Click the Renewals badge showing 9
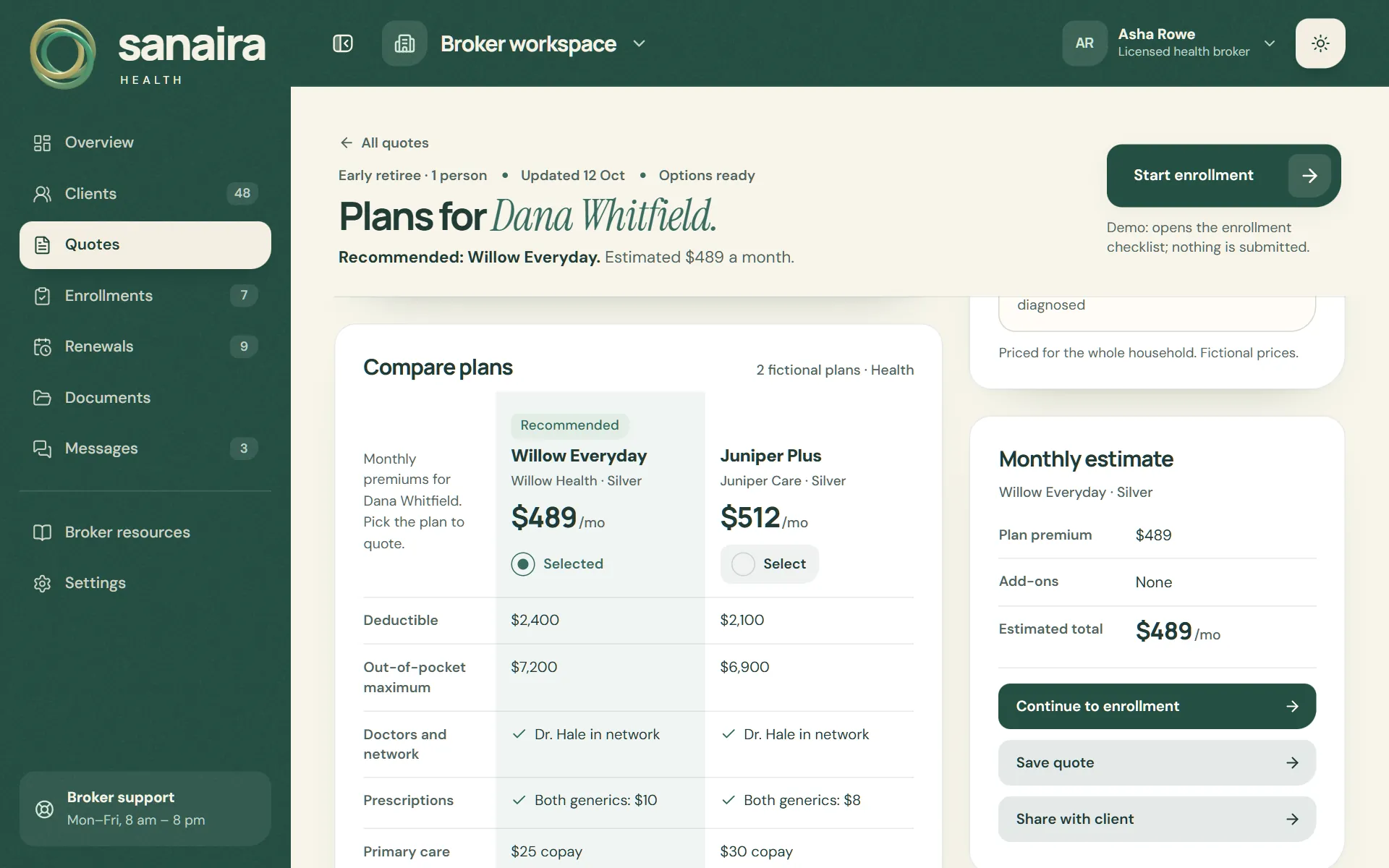This screenshot has height=868, width=1389. [x=244, y=346]
